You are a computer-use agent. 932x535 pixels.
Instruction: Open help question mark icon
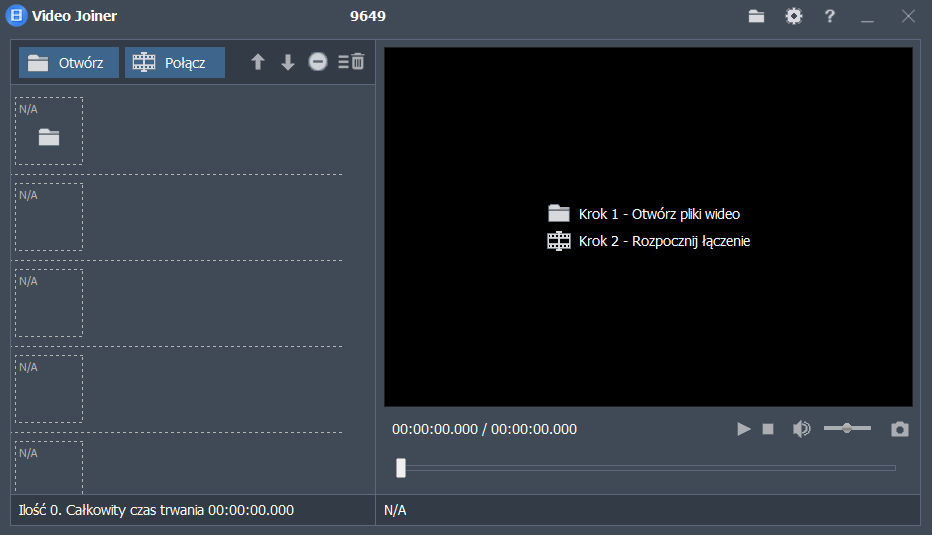pos(830,16)
